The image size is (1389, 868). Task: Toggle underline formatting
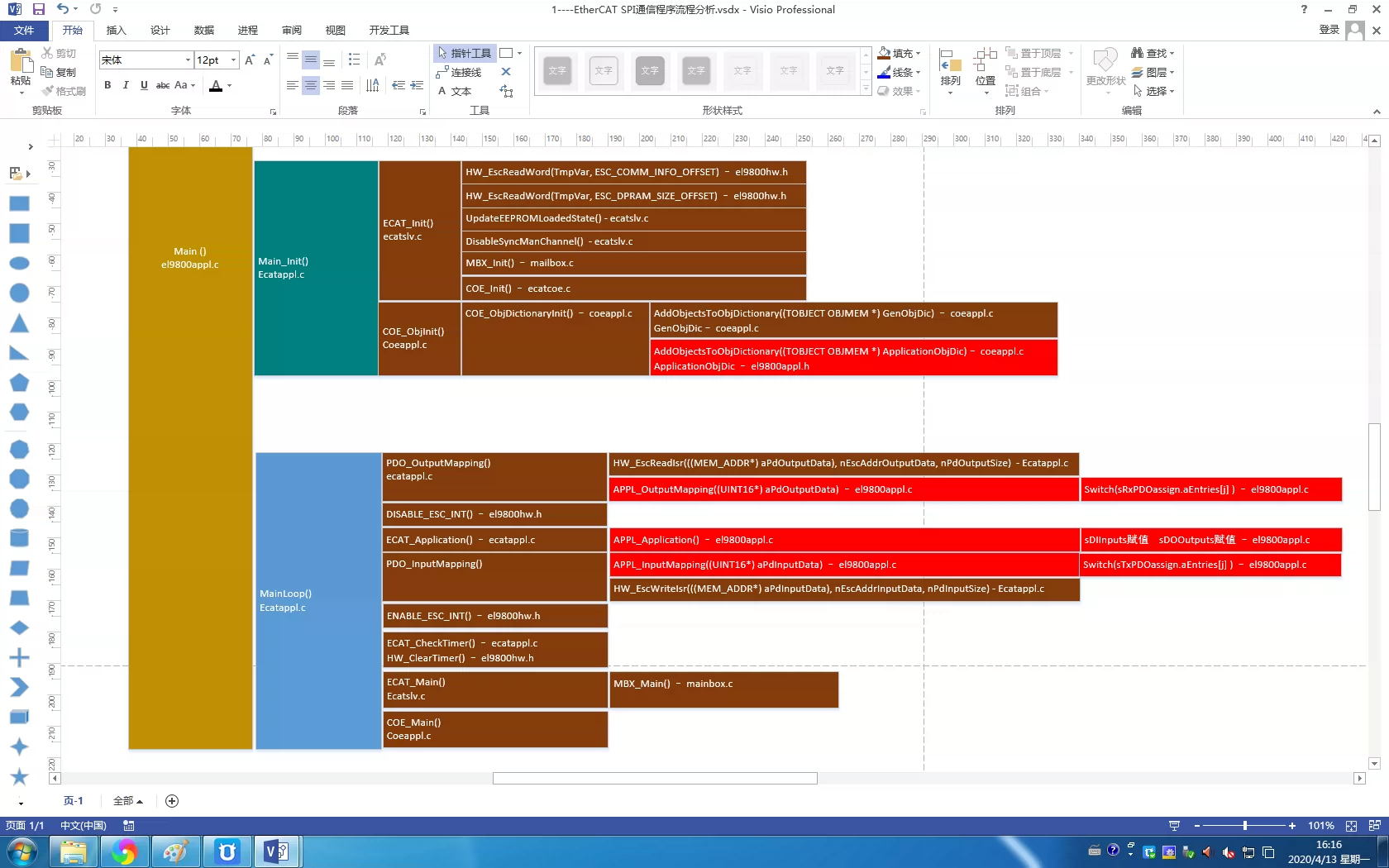(144, 85)
